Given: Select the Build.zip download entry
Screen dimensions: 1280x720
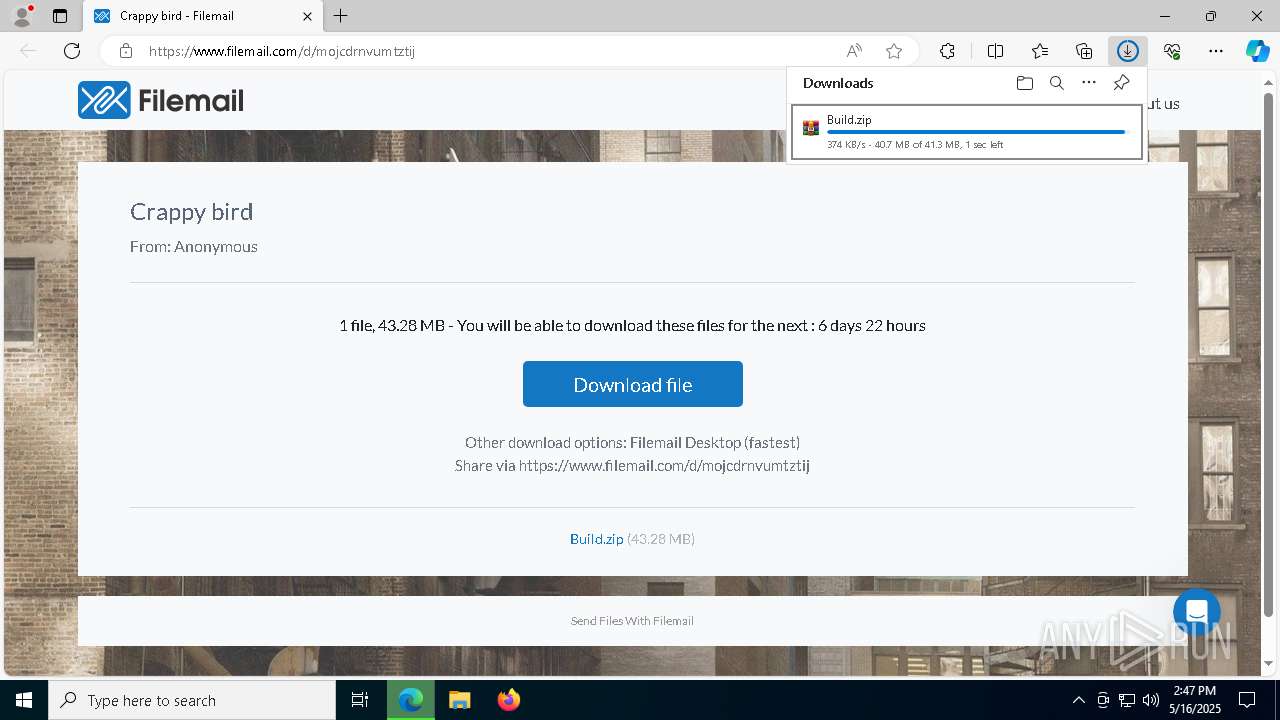Looking at the screenshot, I should click(967, 132).
